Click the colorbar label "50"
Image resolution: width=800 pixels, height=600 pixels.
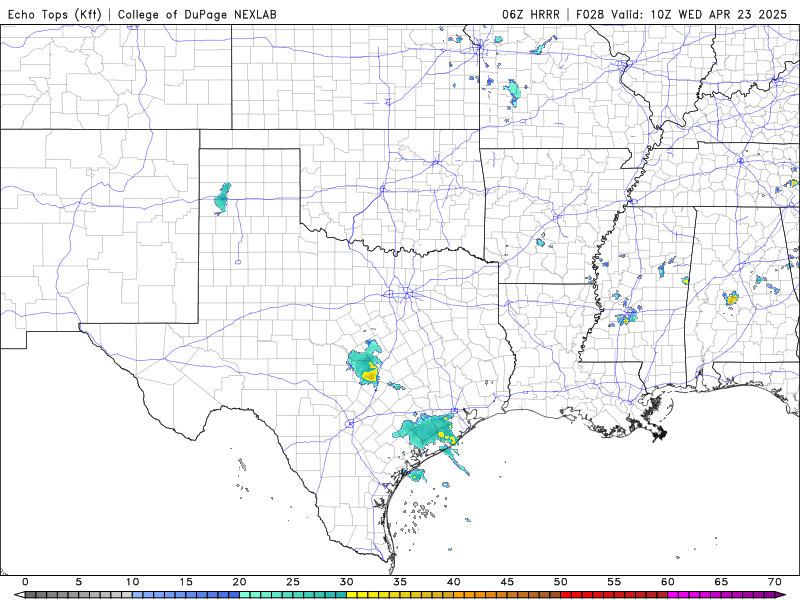pos(561,582)
